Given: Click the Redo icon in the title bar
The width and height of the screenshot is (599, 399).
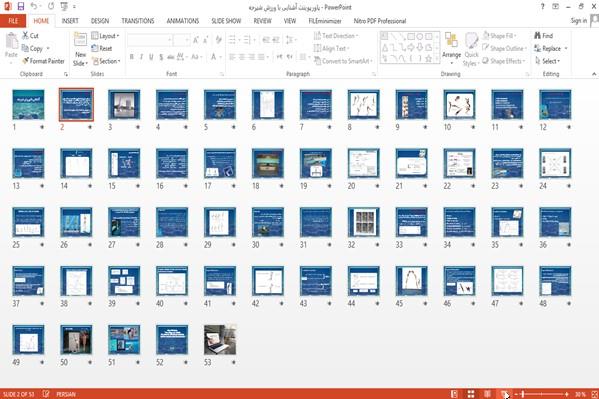Looking at the screenshot, I should 51,6.
